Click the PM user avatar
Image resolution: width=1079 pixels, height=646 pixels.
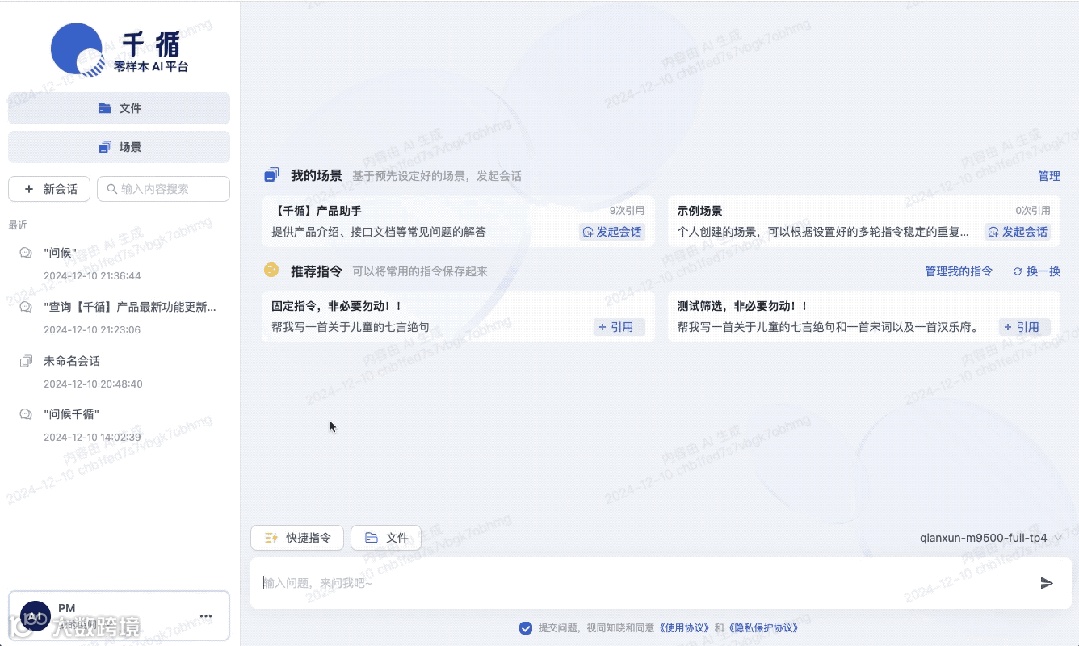click(35, 616)
